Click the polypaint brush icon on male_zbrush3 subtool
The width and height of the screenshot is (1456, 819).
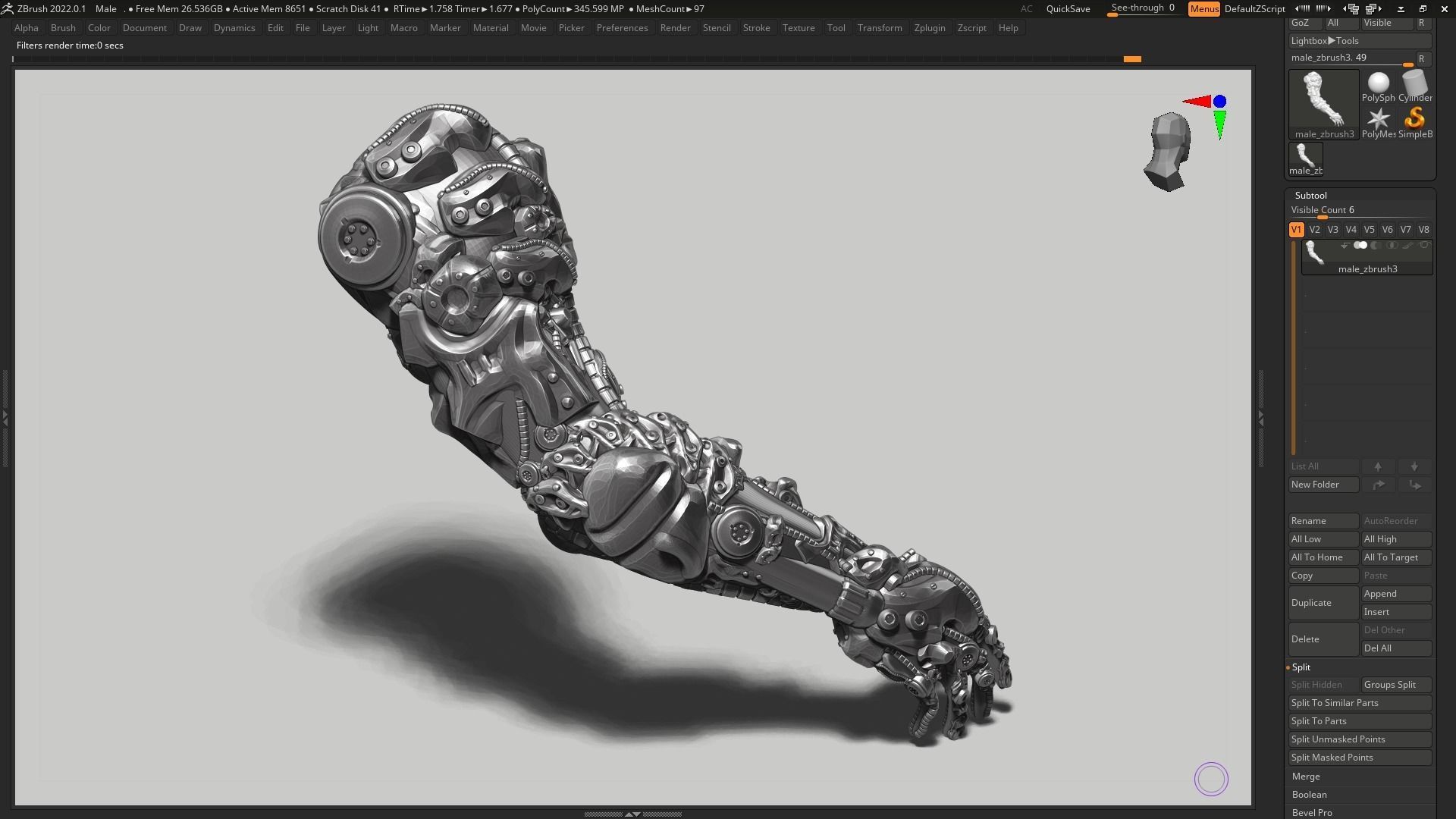1407,245
